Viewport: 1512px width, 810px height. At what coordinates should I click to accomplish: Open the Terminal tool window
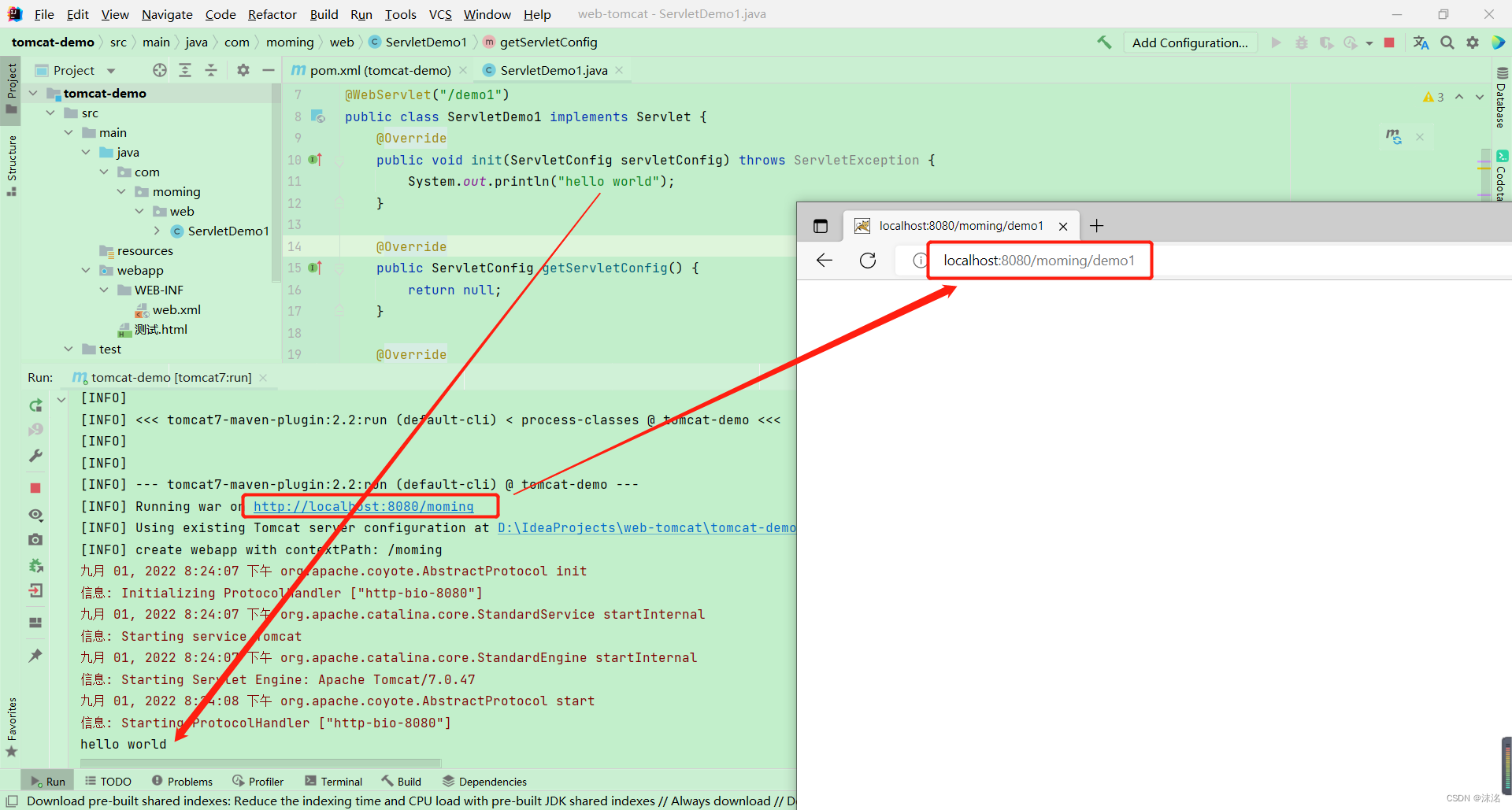334,781
